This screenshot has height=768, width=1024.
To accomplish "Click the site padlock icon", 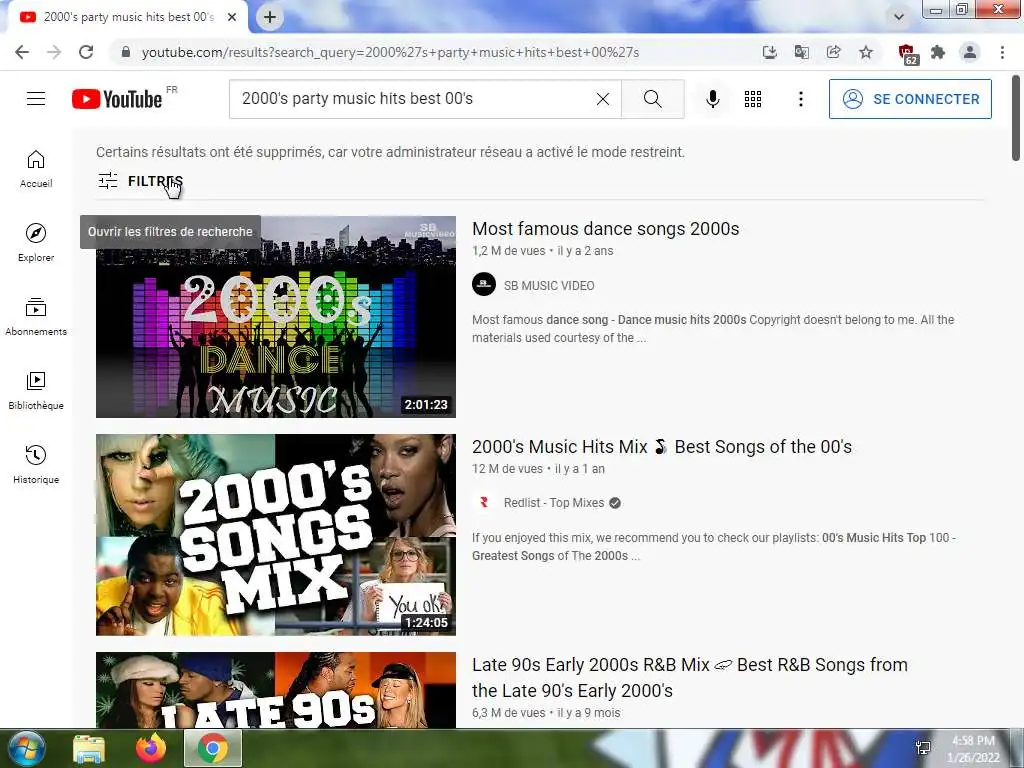I will (x=126, y=52).
